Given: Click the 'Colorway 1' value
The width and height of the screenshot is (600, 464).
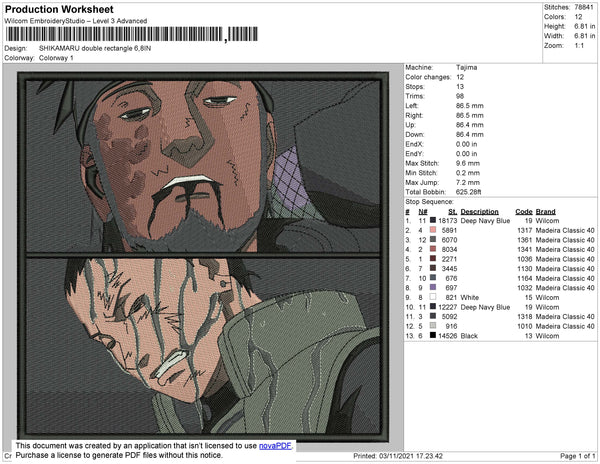Looking at the screenshot, I should click(56, 58).
